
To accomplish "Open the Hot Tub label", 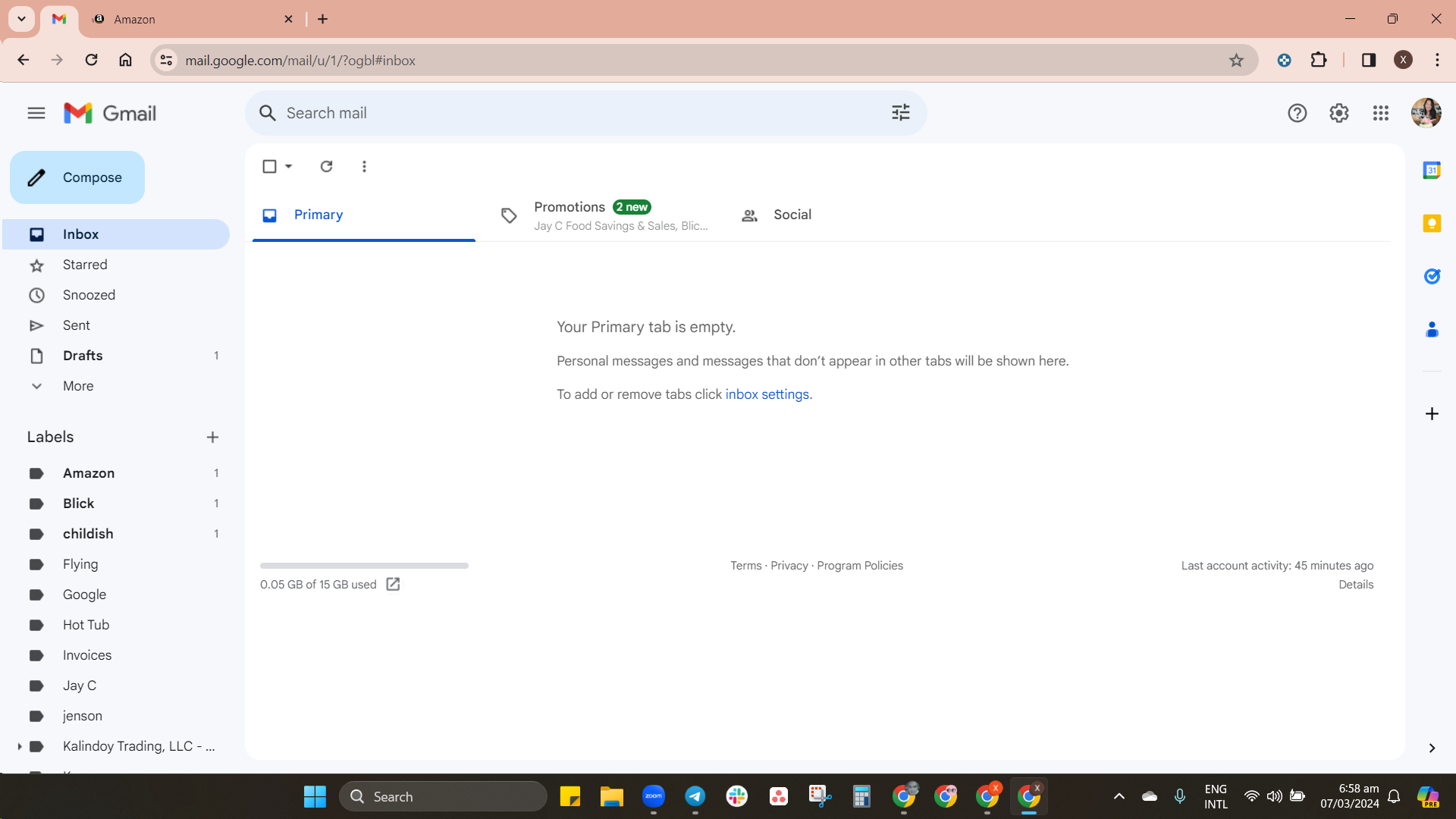I will tap(116, 625).
